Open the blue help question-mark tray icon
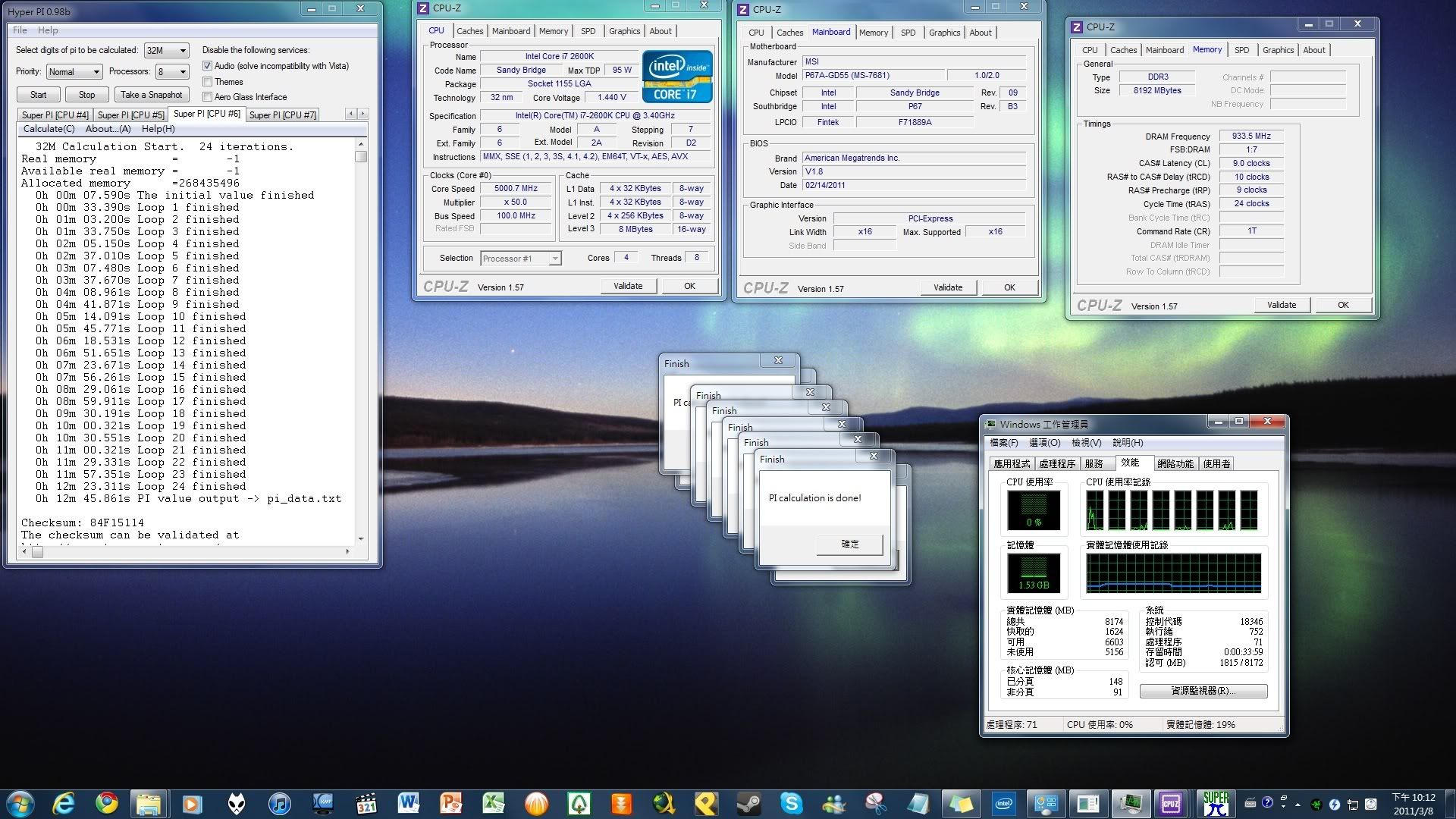 pos(1267,803)
